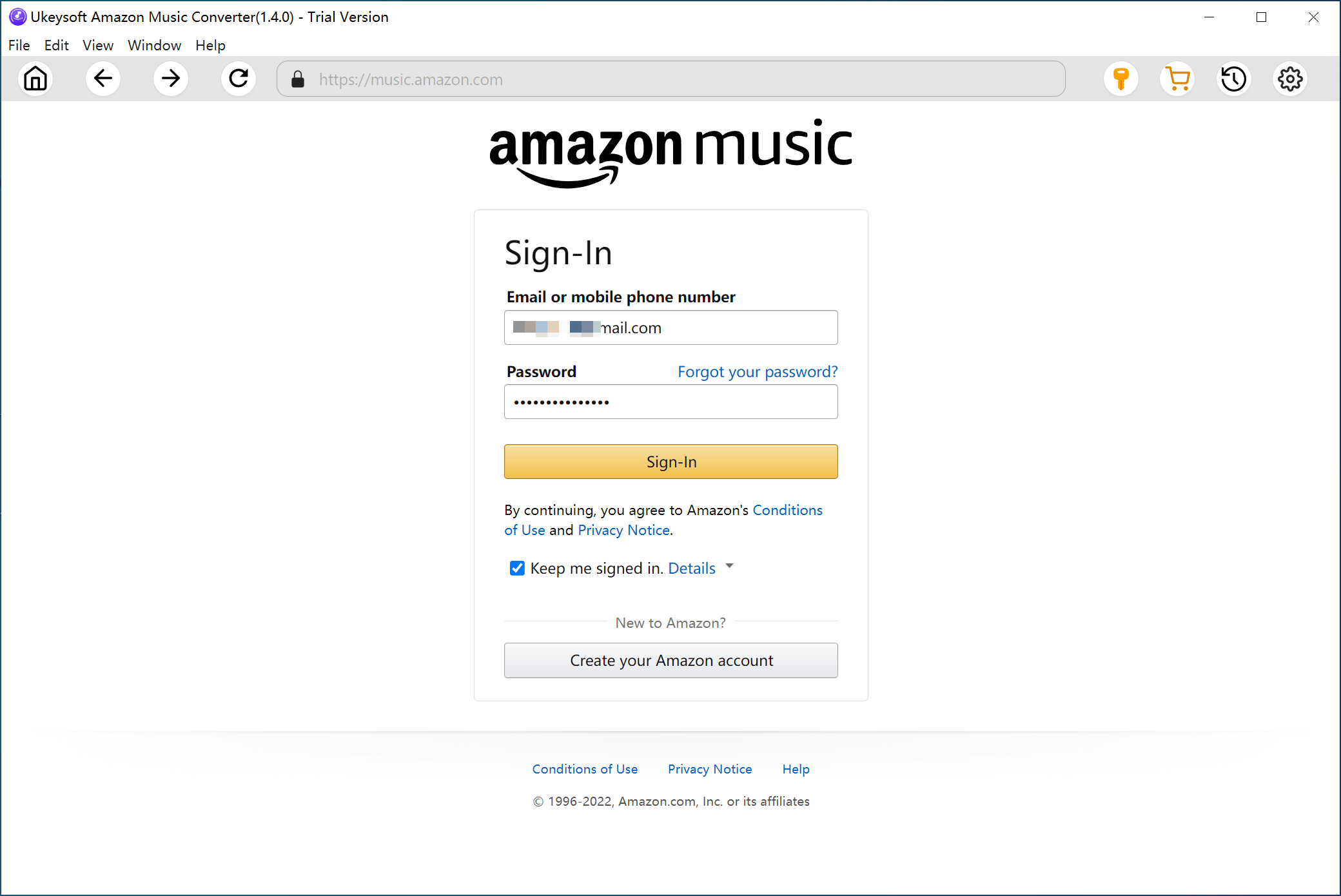
Task: Click the Forgot your password link
Action: [x=757, y=371]
